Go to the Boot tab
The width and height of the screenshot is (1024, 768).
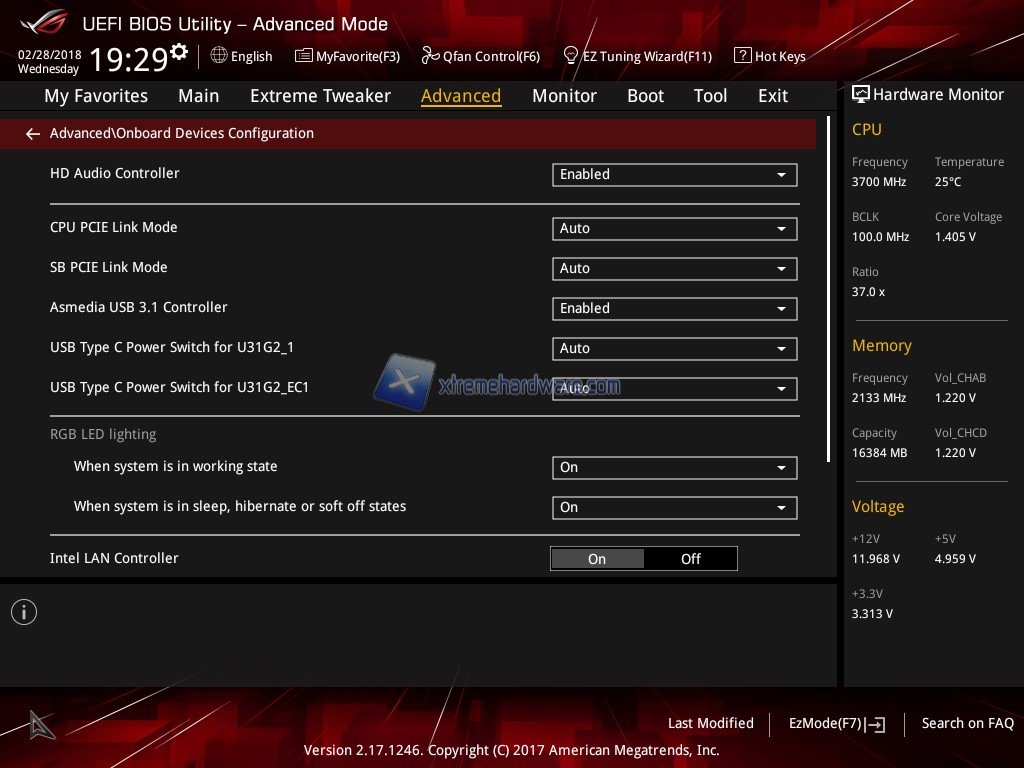point(645,96)
